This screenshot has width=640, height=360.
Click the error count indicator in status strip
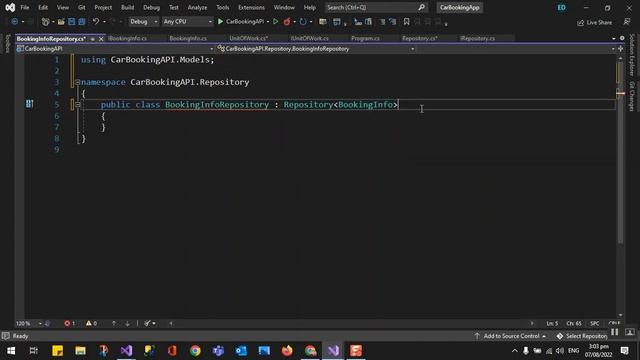click(69, 323)
